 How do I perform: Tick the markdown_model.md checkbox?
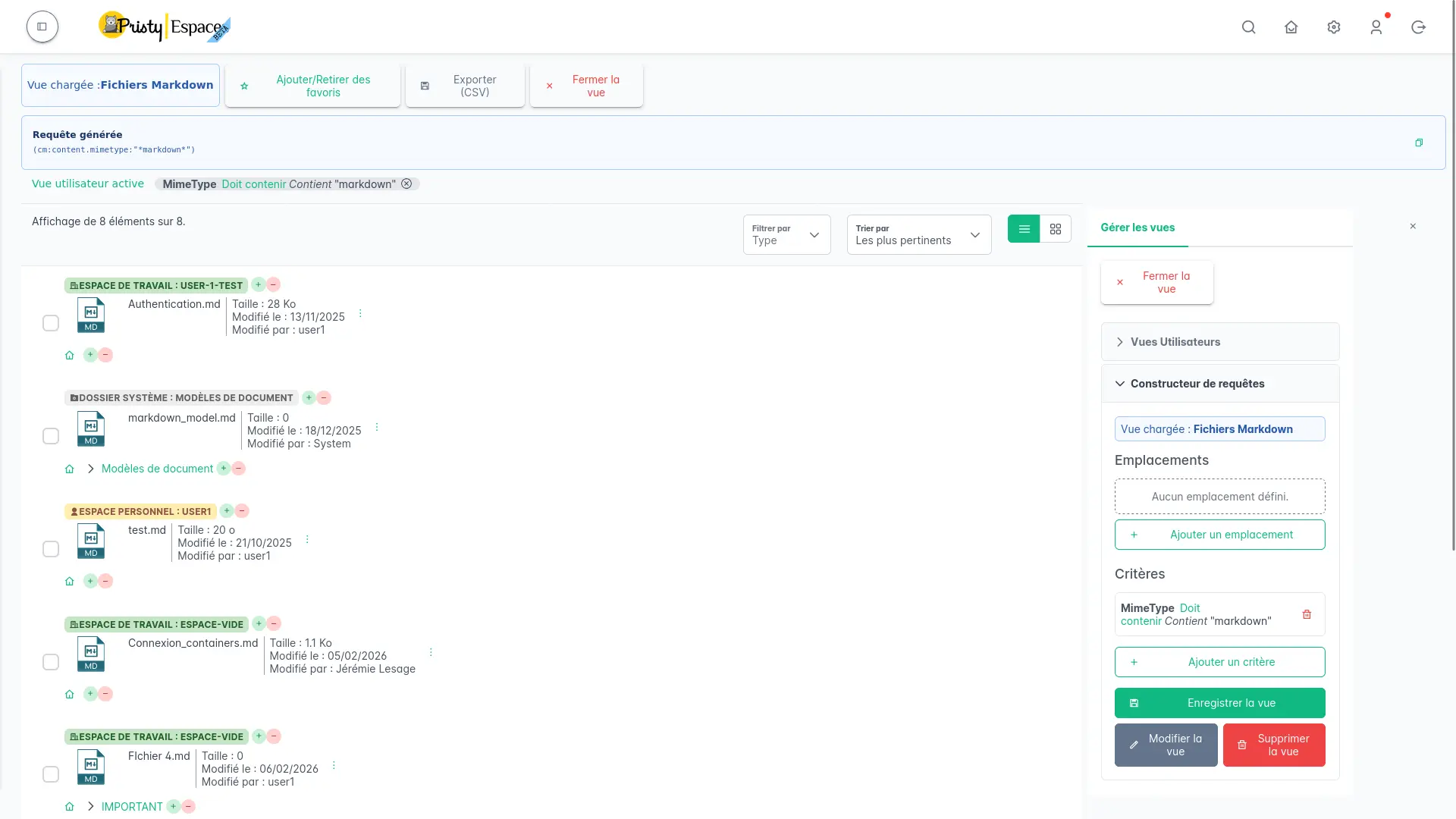tap(51, 436)
